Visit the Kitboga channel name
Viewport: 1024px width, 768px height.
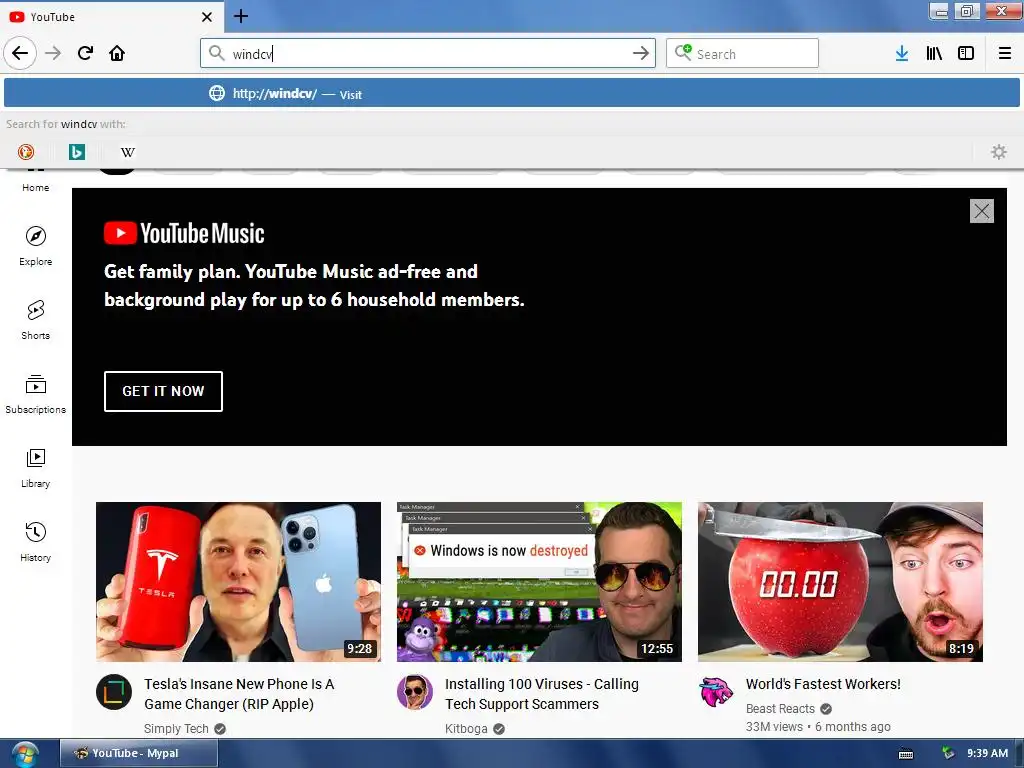466,729
